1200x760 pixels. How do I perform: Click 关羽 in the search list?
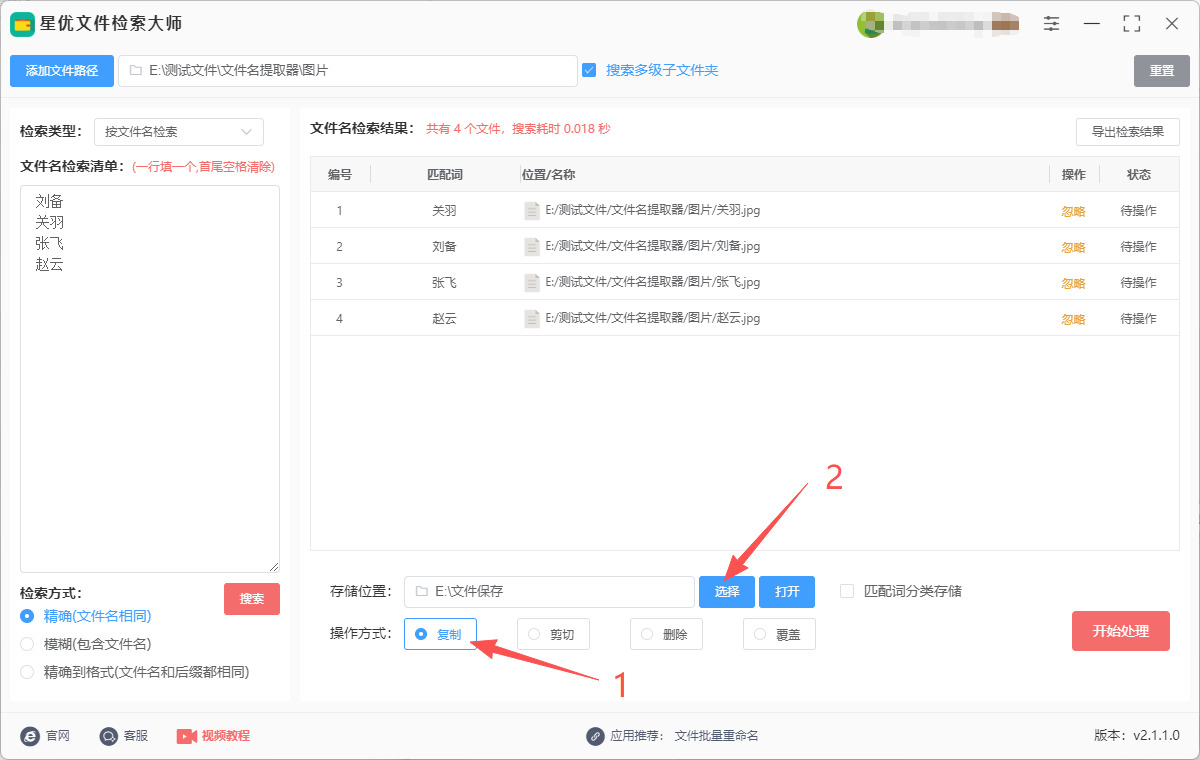coord(49,222)
